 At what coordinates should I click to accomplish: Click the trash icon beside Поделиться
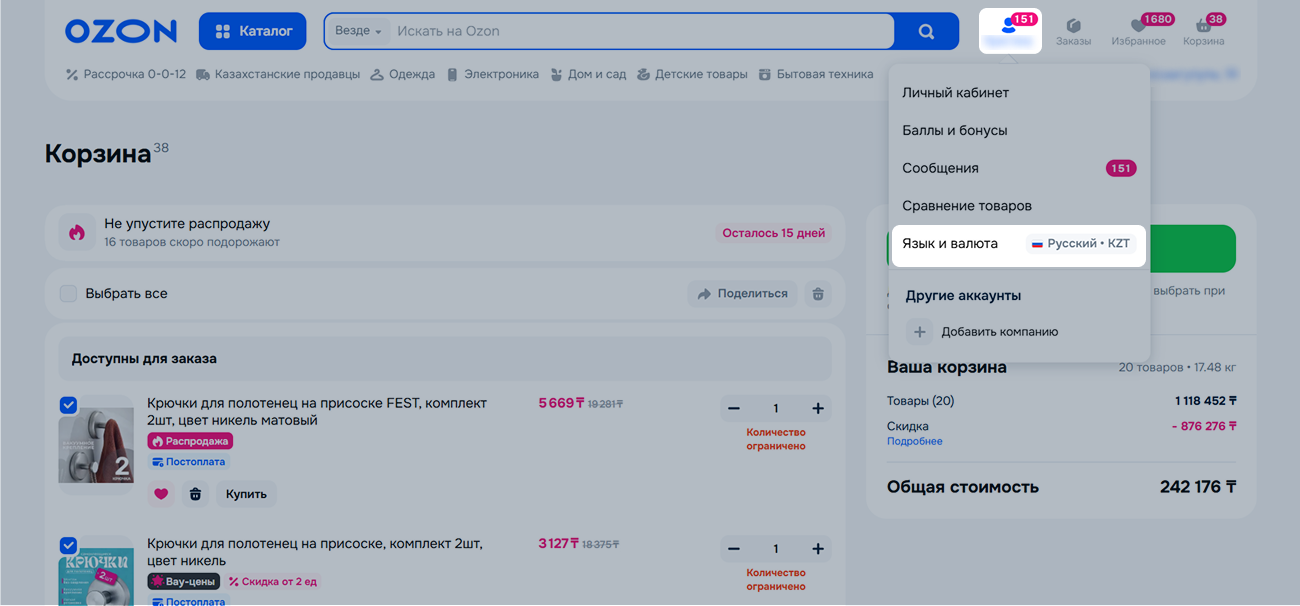(818, 294)
